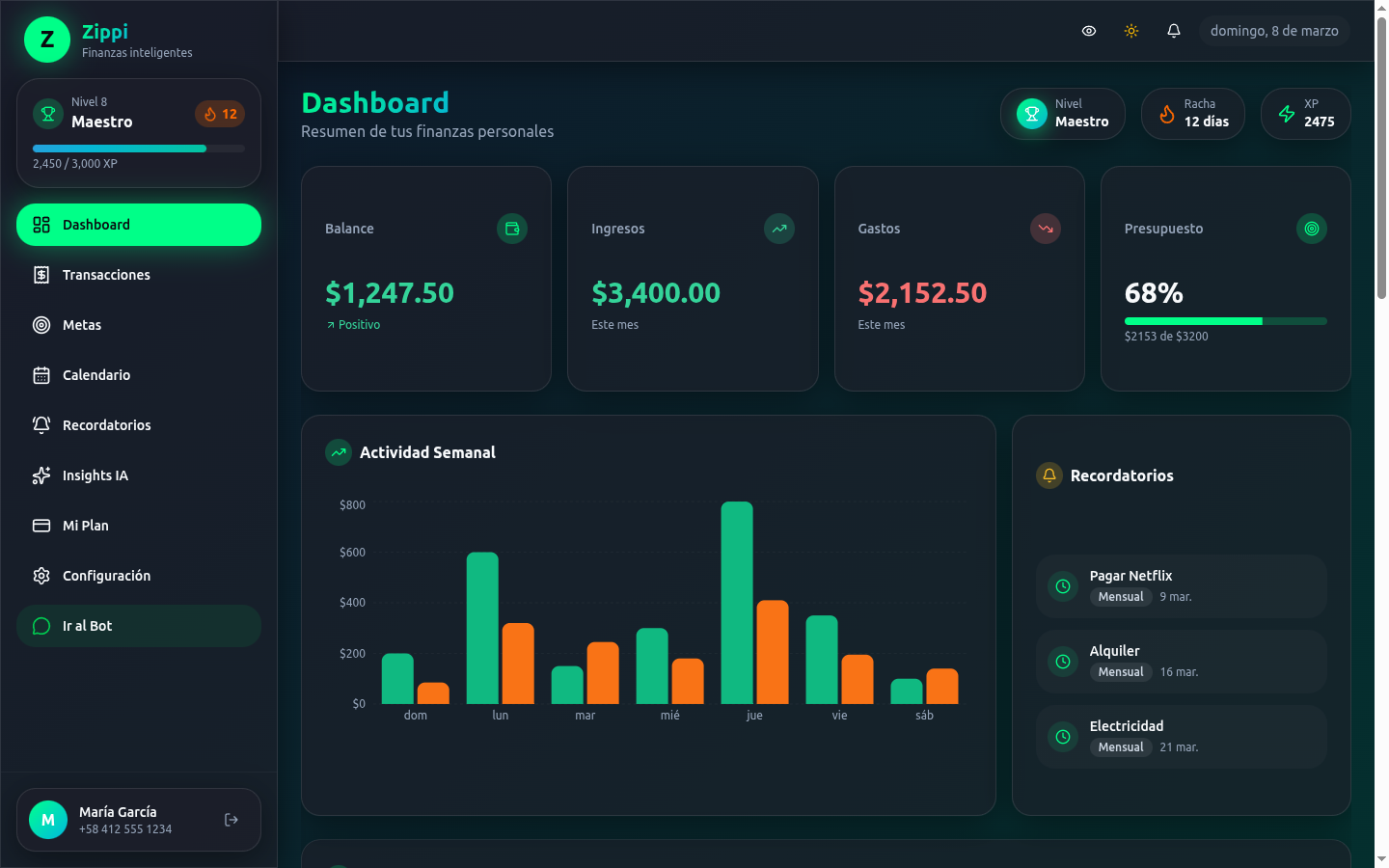Click the trending-down icon on the Gastos card

click(x=1046, y=229)
